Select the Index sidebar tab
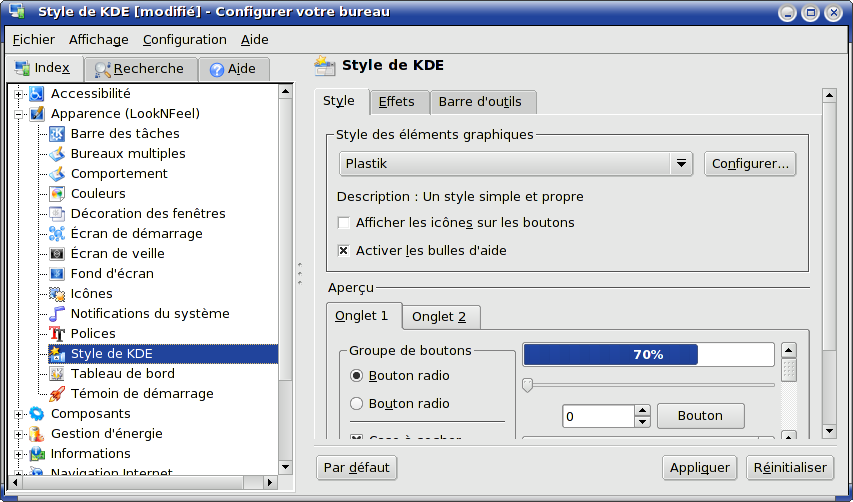Viewport: 853px width, 502px height. click(x=45, y=68)
